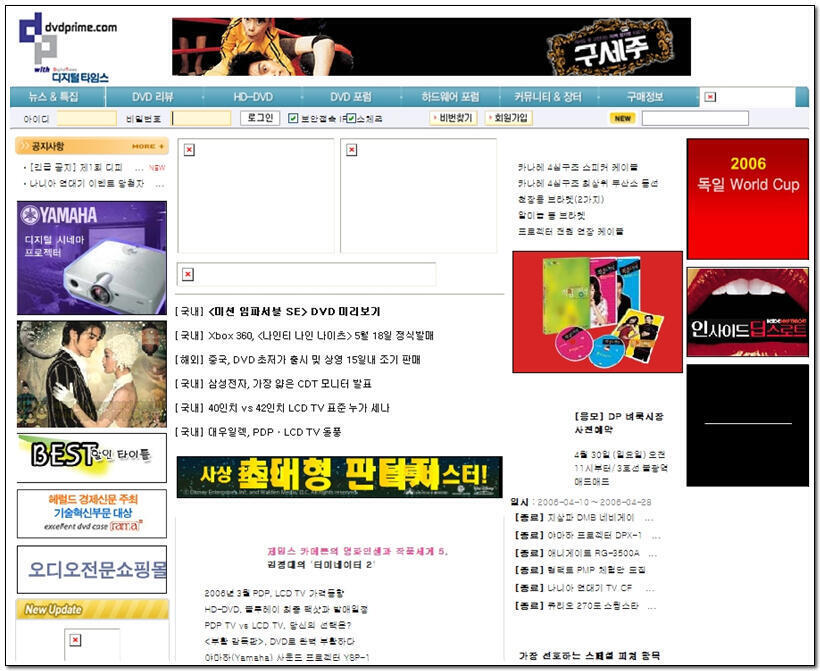Click the dancing couple movie banner

point(92,374)
